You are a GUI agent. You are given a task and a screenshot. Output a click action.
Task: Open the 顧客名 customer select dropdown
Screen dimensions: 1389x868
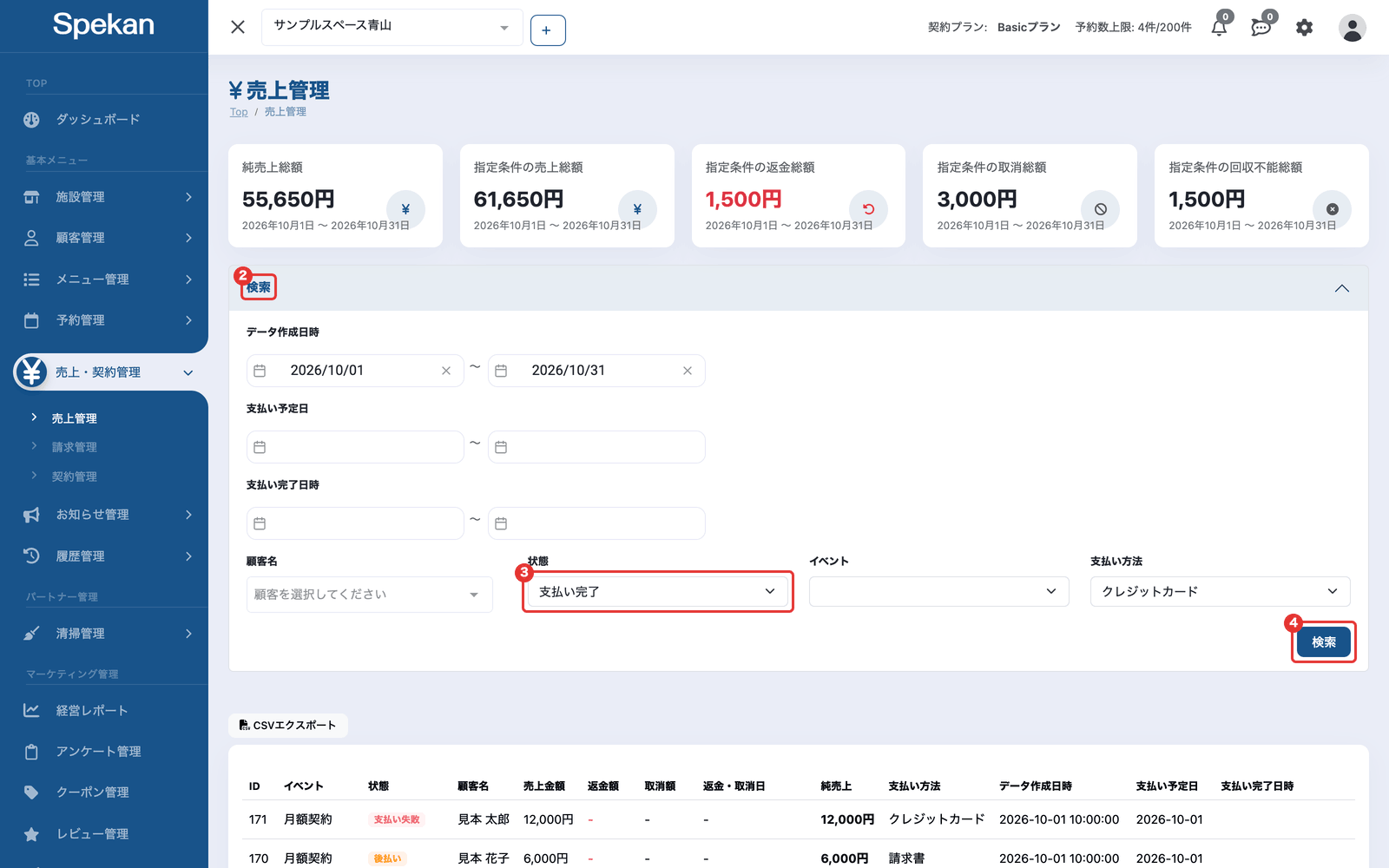[370, 595]
